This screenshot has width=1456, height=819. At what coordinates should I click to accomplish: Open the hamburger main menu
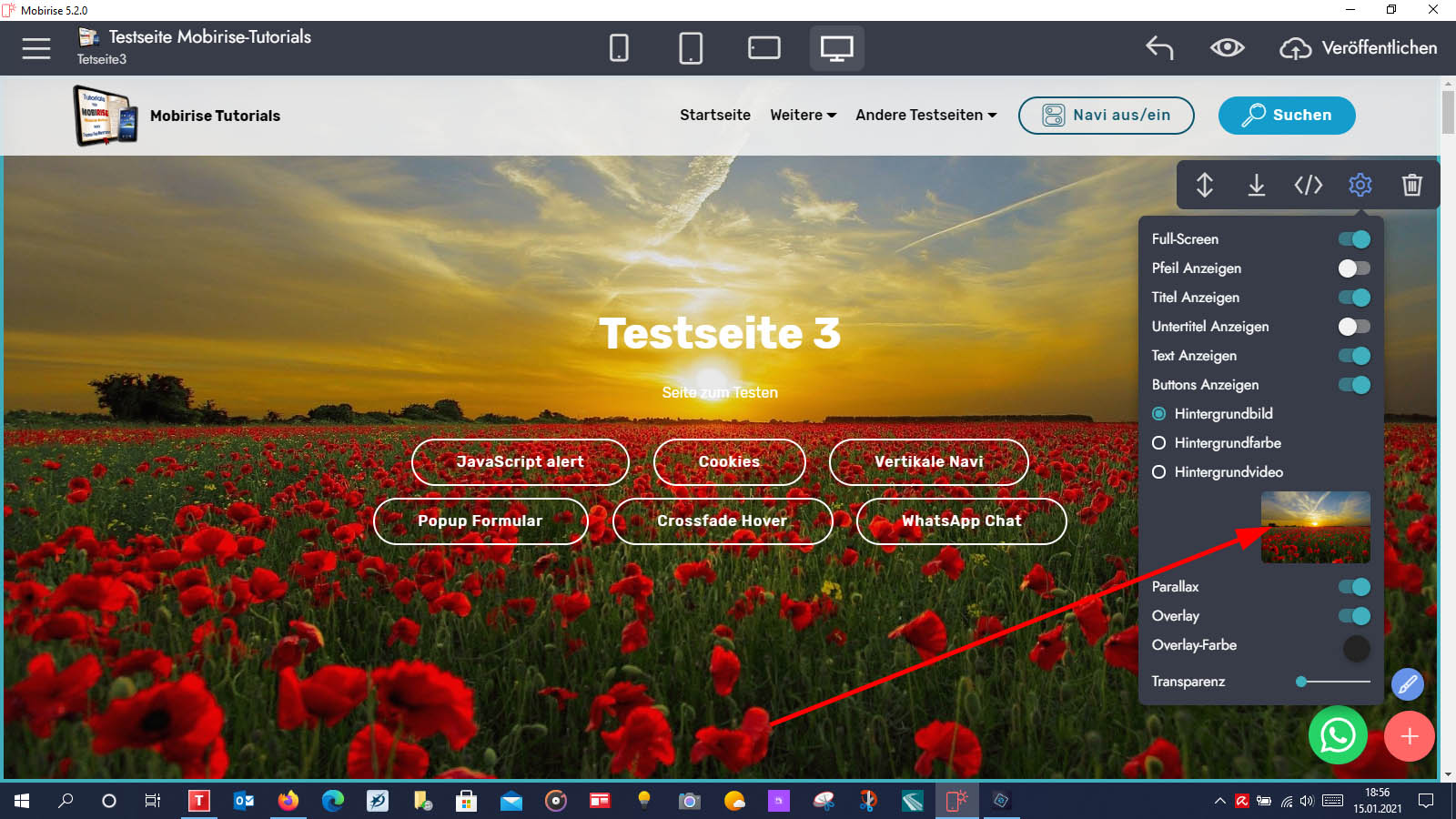pos(36,48)
